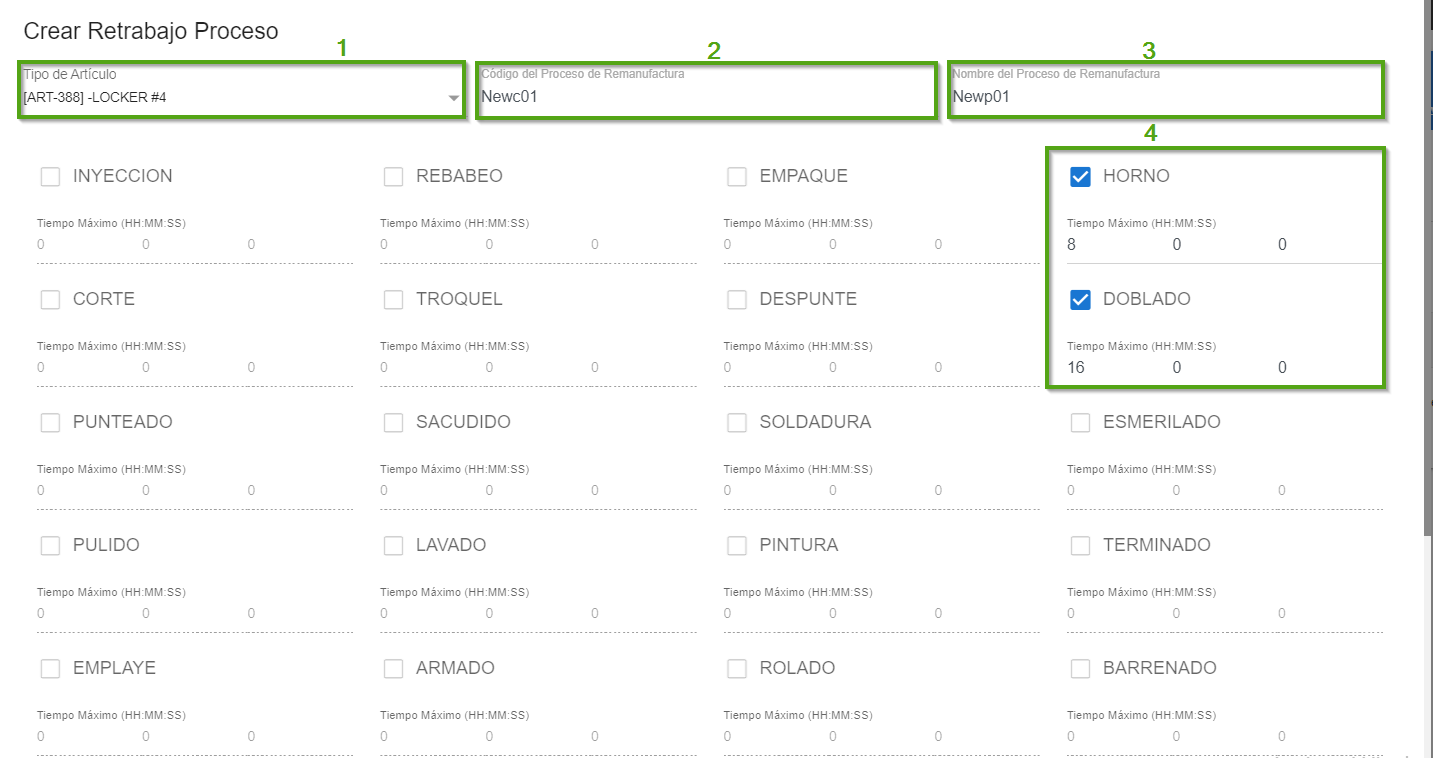Check the ESMERILADO checkbox
Image resolution: width=1433 pixels, height=758 pixels.
(x=1080, y=423)
